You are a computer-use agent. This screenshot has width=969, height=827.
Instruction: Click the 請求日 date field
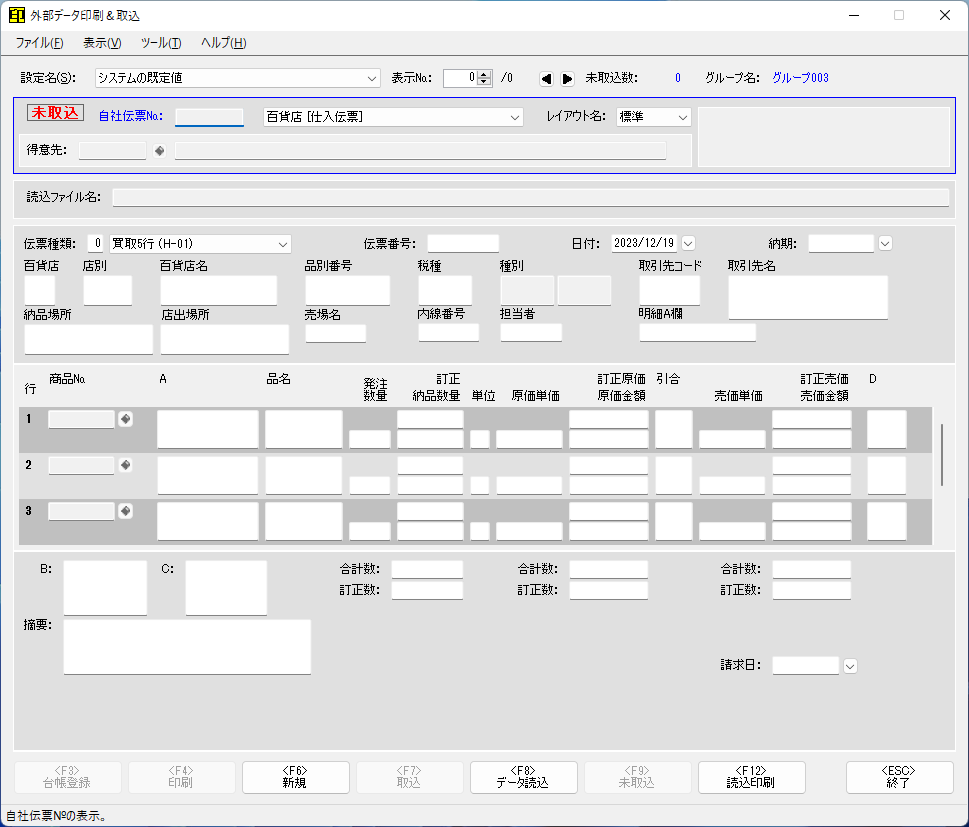pos(805,666)
